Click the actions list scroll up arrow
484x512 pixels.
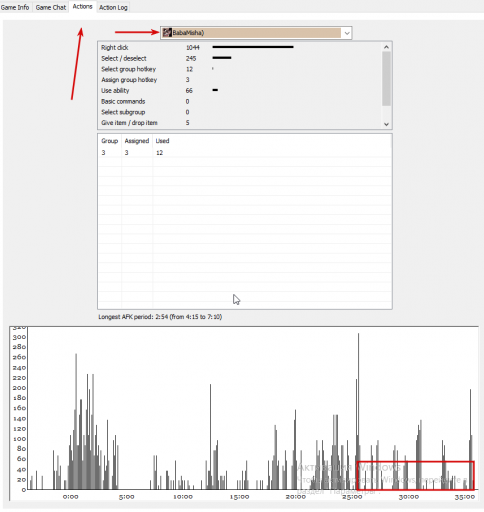(386, 47)
